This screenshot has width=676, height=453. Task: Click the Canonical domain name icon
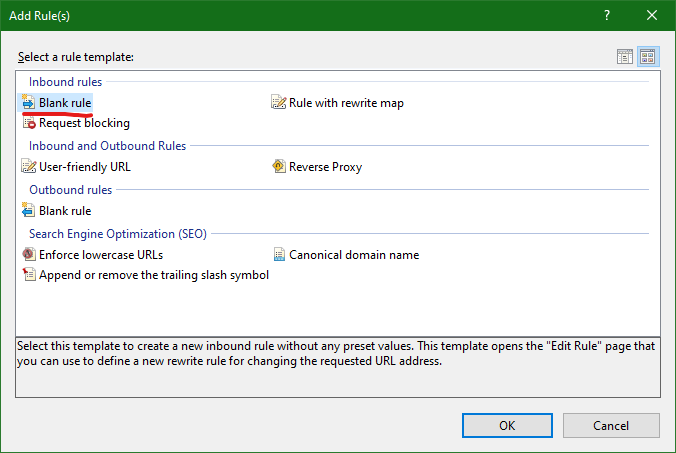coord(279,254)
